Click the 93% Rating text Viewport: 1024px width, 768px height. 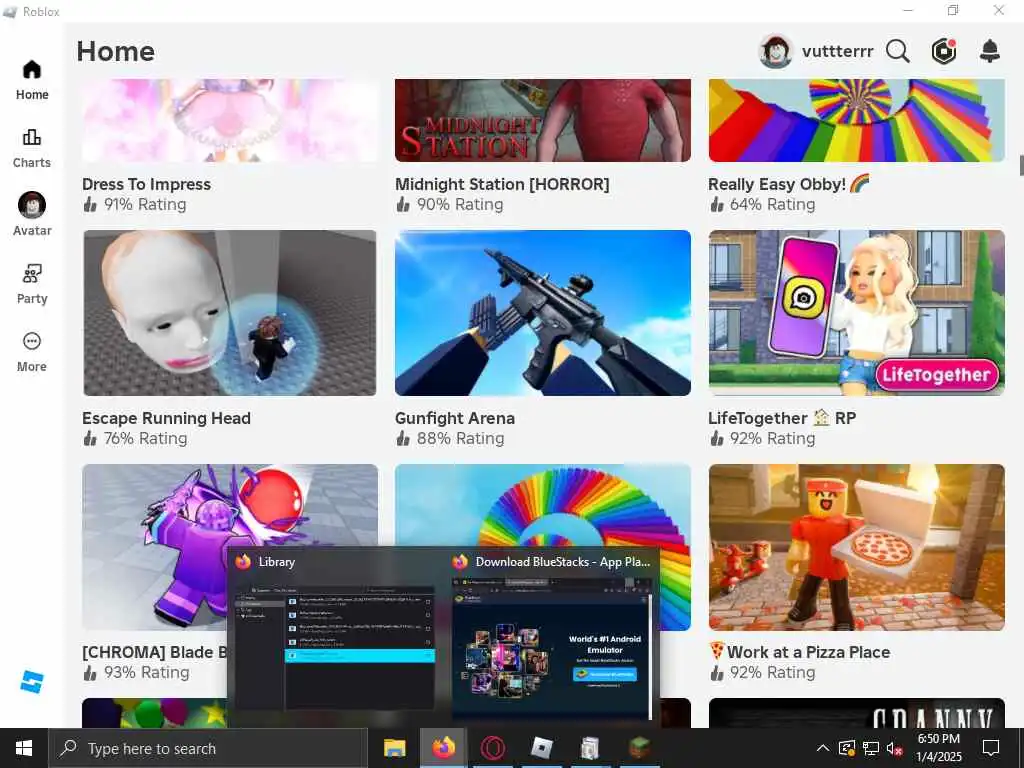(146, 672)
